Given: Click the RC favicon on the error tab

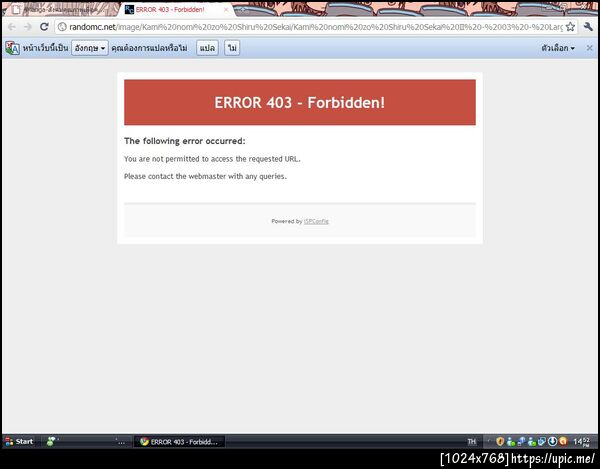Looking at the screenshot, I should pos(129,10).
